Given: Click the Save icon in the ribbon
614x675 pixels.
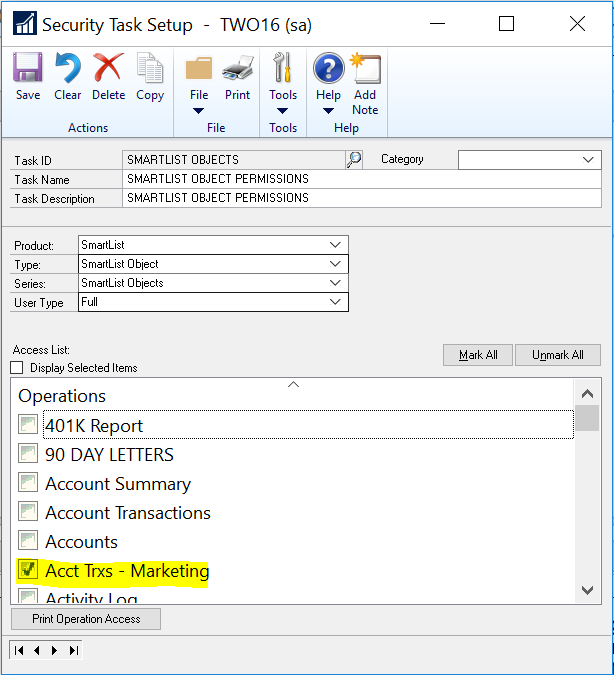Looking at the screenshot, I should point(28,70).
